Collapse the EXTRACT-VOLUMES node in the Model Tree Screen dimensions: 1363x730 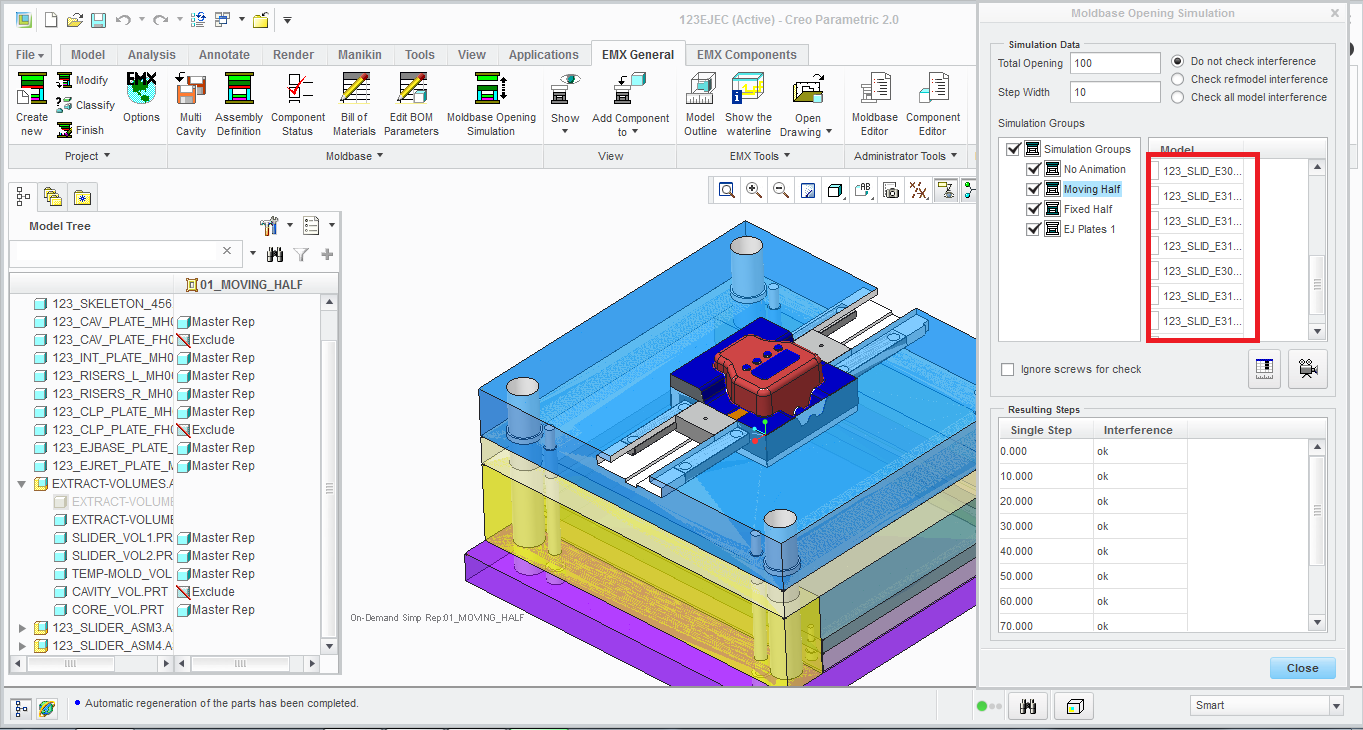(23, 484)
